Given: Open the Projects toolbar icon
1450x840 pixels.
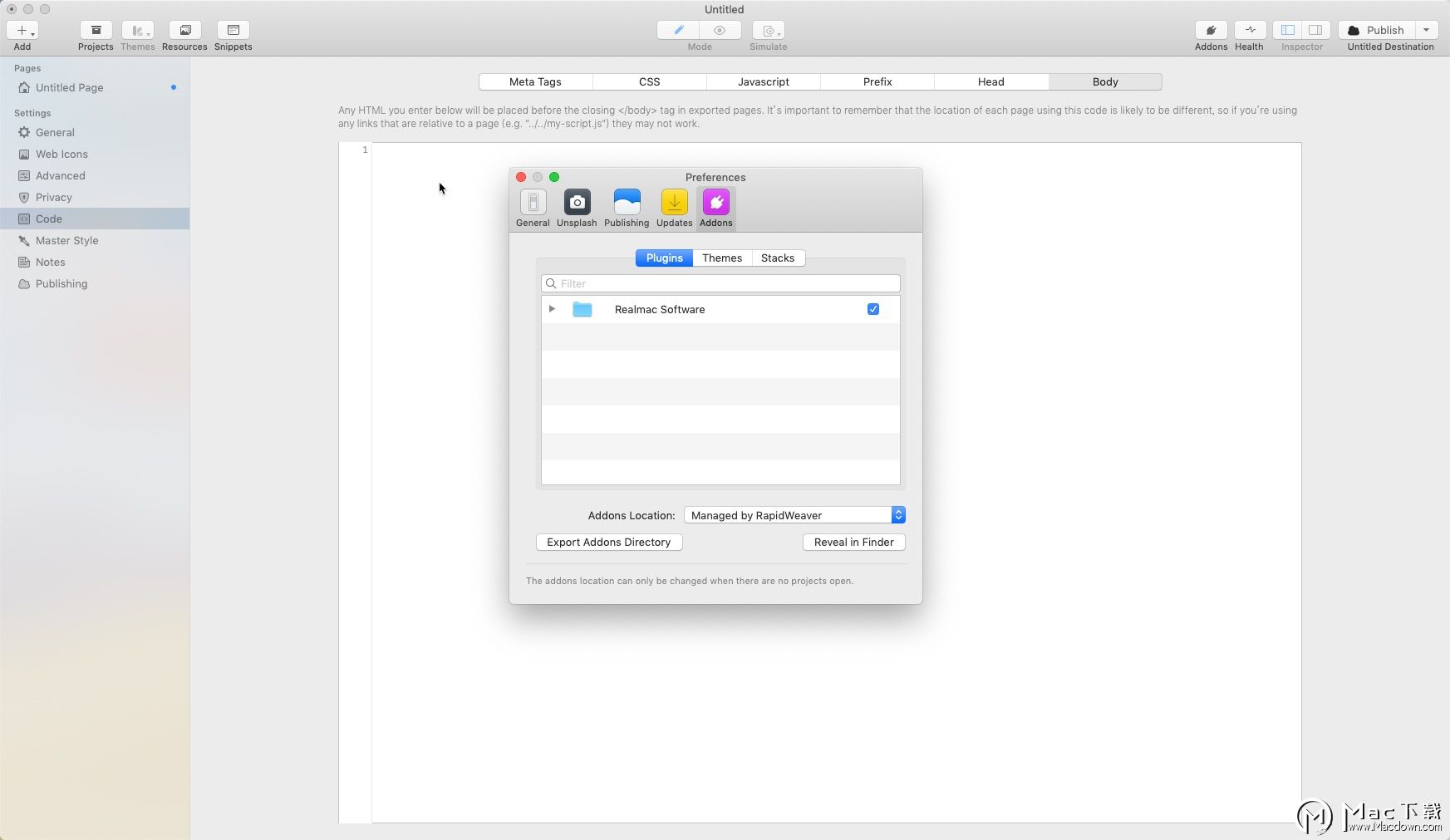Looking at the screenshot, I should click(96, 31).
